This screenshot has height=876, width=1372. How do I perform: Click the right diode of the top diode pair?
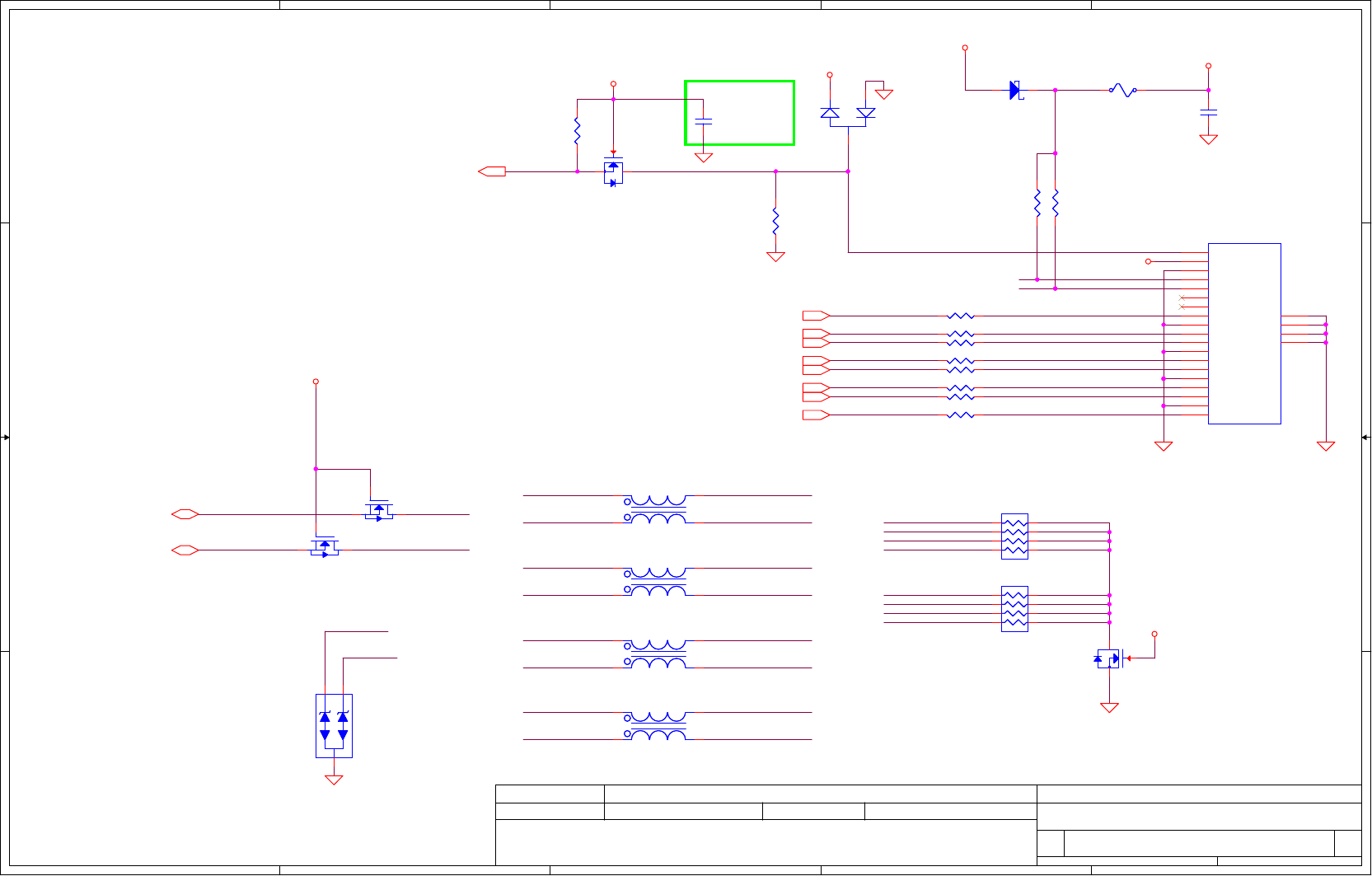tap(866, 113)
